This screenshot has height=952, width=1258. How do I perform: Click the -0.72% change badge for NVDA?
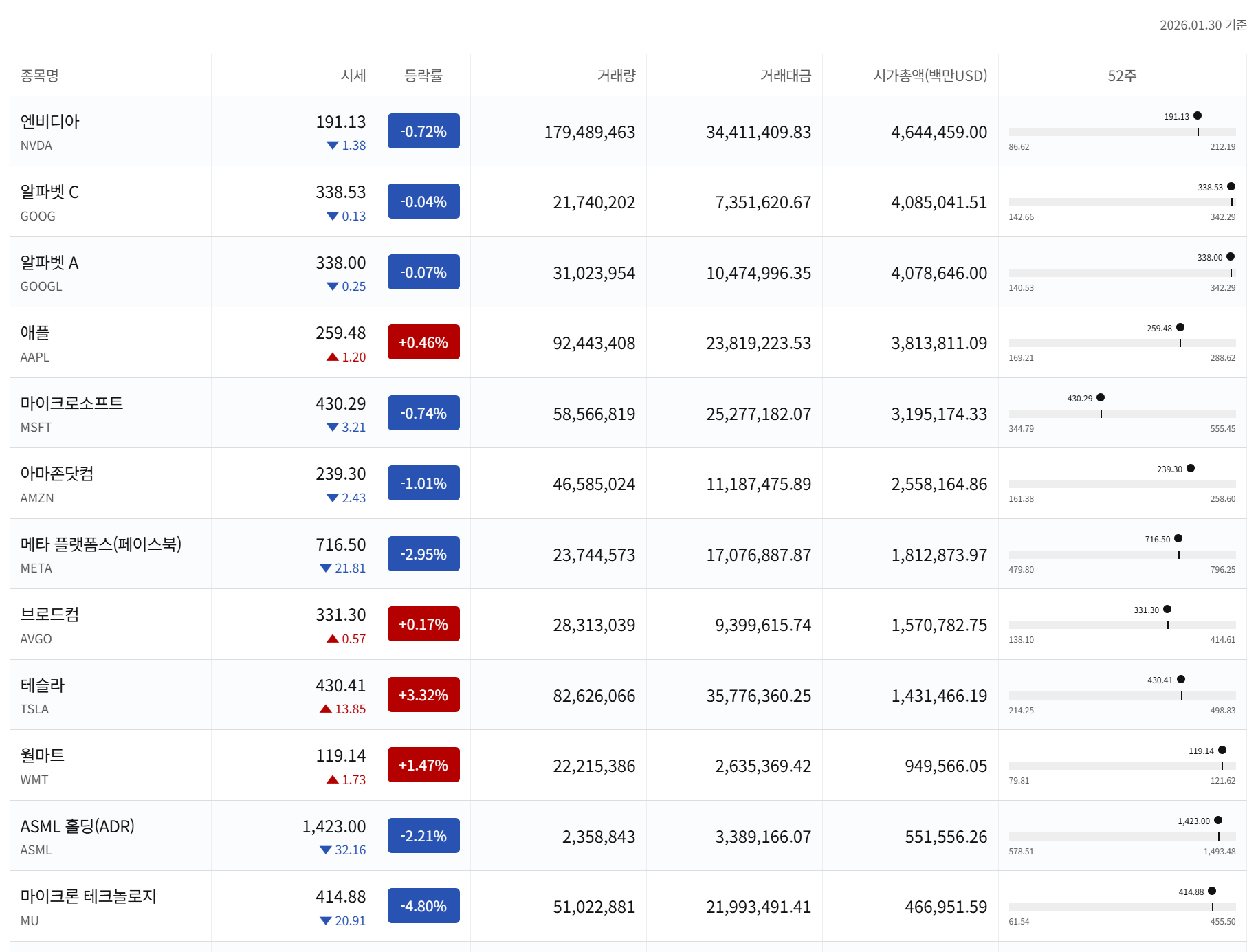[x=423, y=131]
